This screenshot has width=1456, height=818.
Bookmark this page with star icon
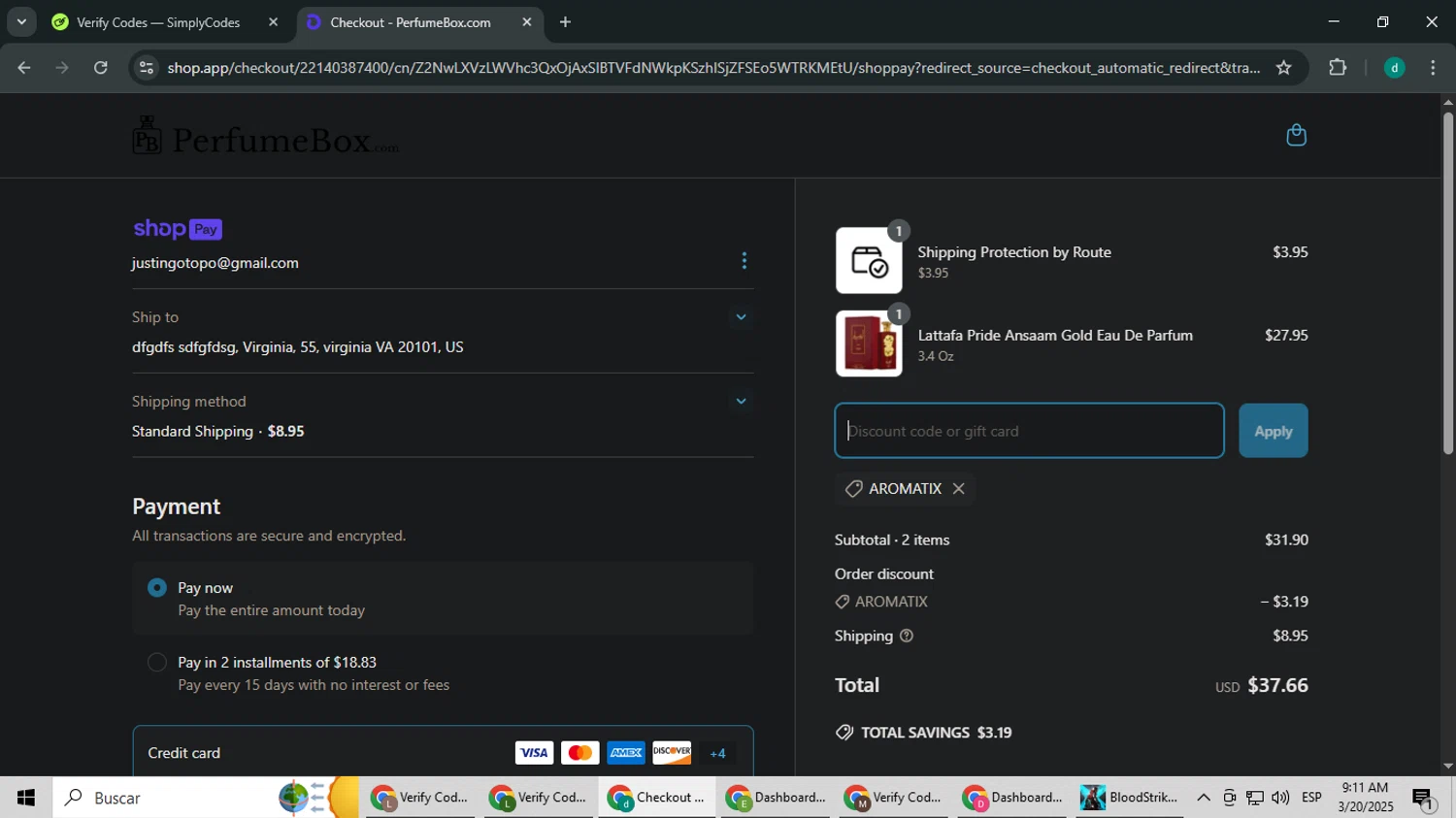(1283, 68)
